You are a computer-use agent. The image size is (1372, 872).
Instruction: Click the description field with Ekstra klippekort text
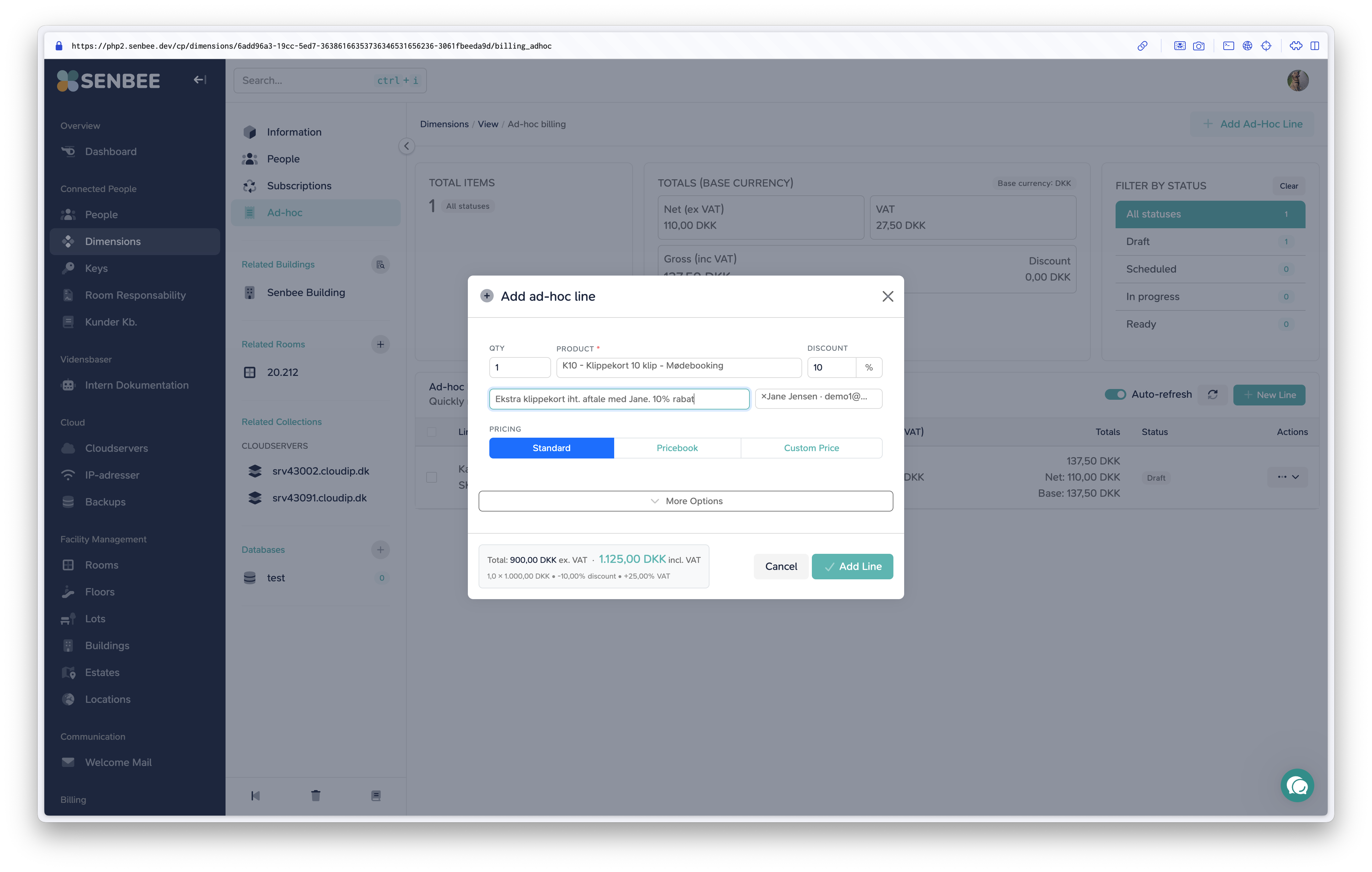(619, 399)
